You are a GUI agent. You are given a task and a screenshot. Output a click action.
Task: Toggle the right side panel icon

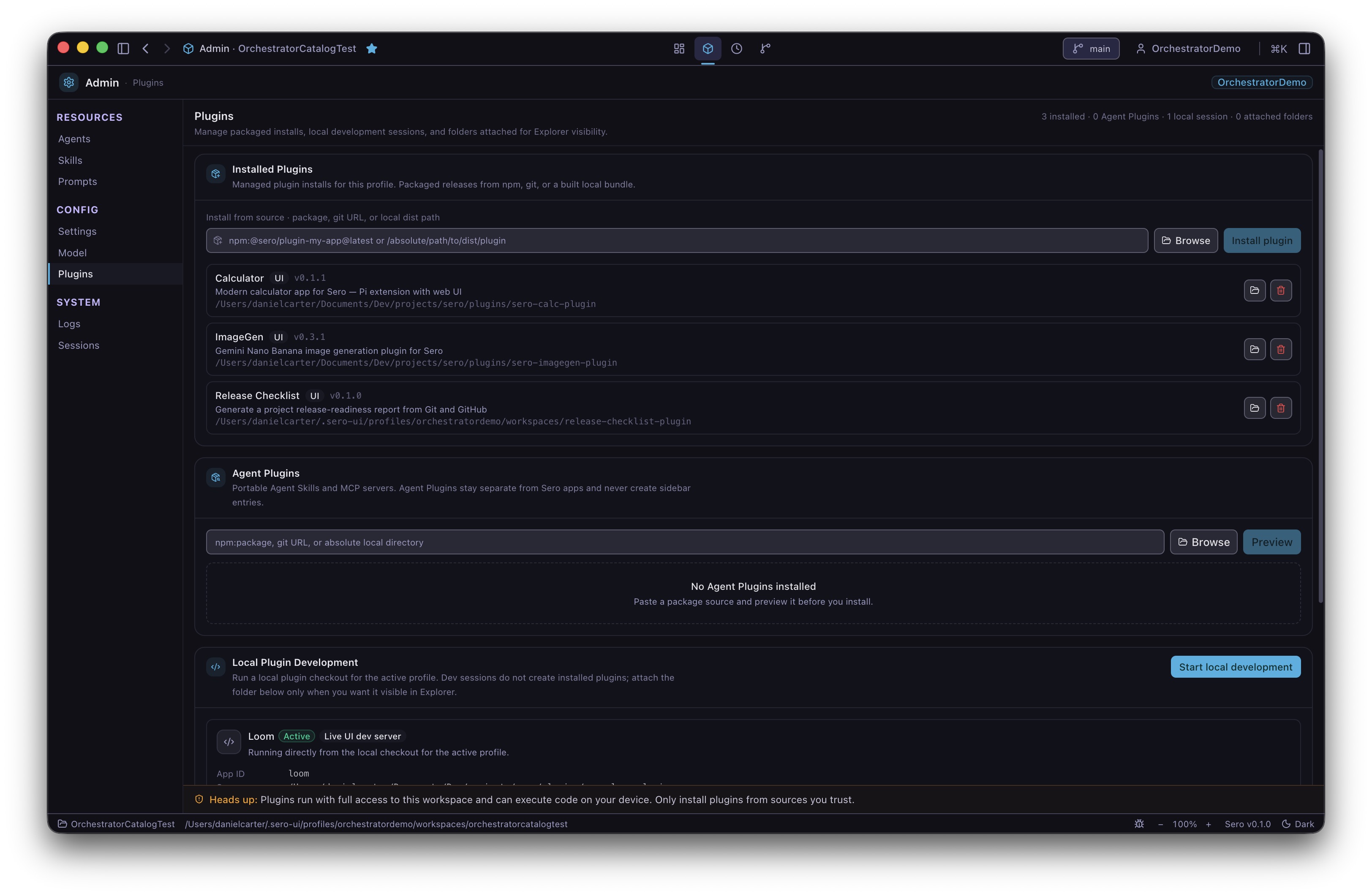pos(1304,49)
